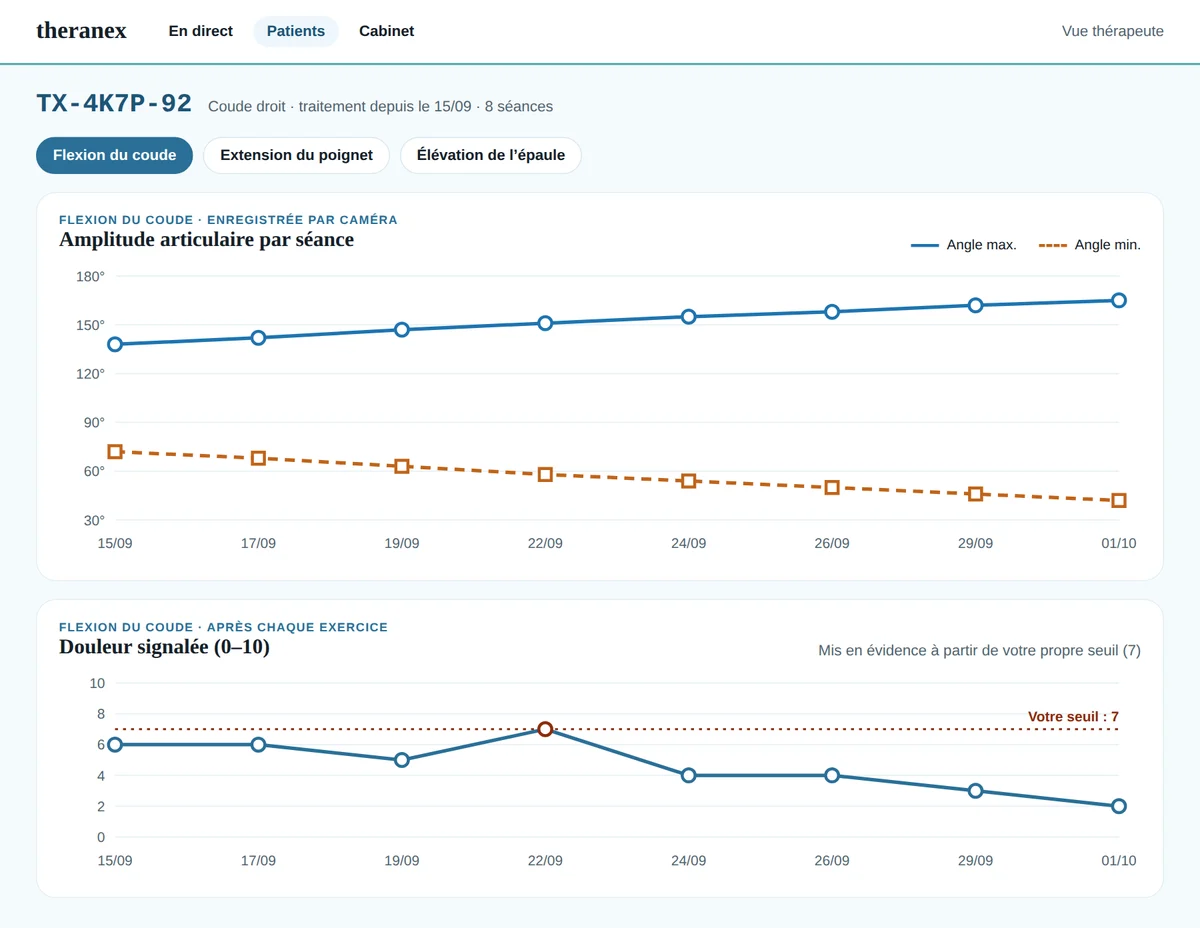Click the highlighted threshold pain point on 22/09
1200x928 pixels.
point(545,729)
